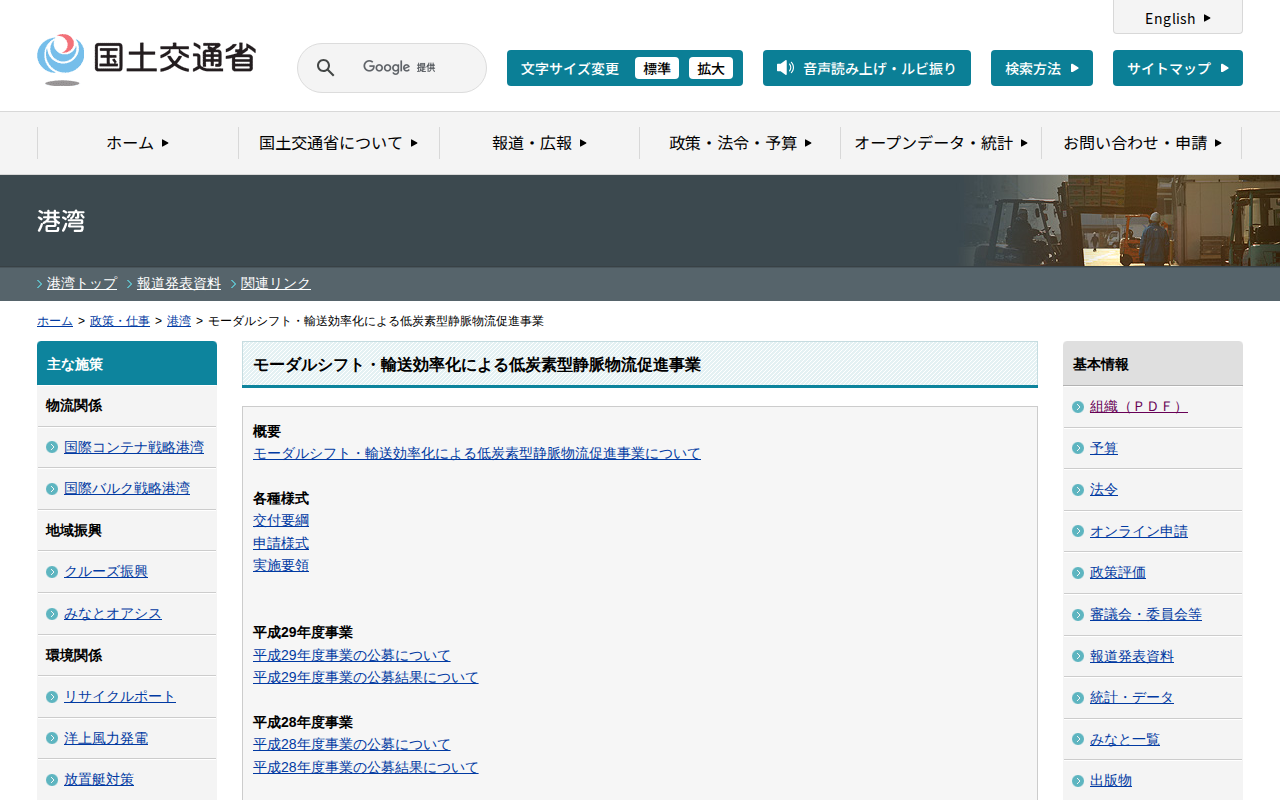Expand the 報道・広報 navigation menu

pyautogui.click(x=539, y=143)
